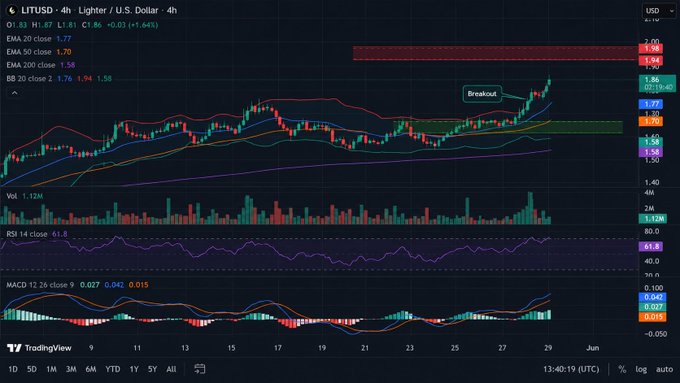
Task: Click the Jun date on time axis
Action: 592,348
